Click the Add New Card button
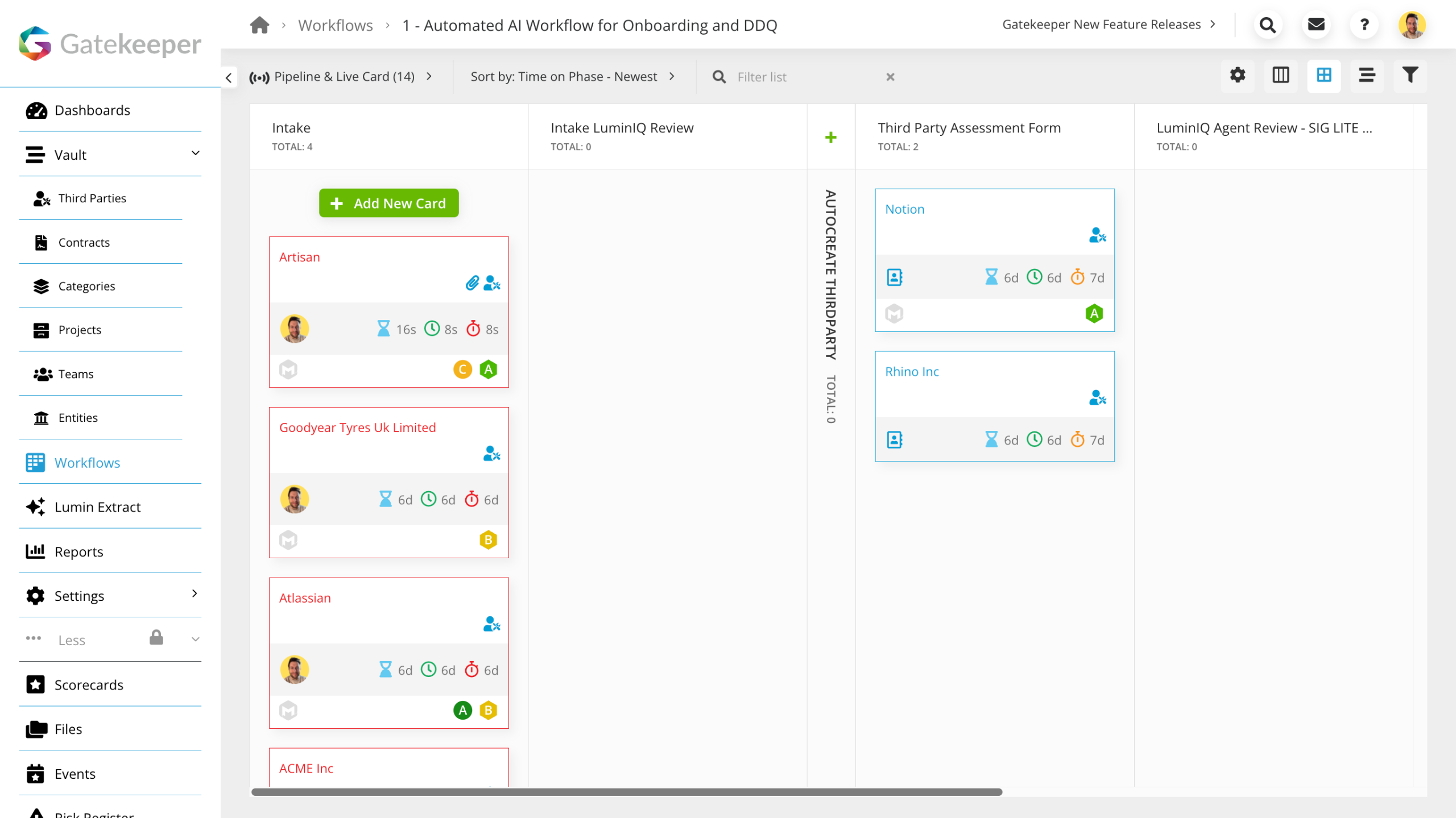 [388, 203]
